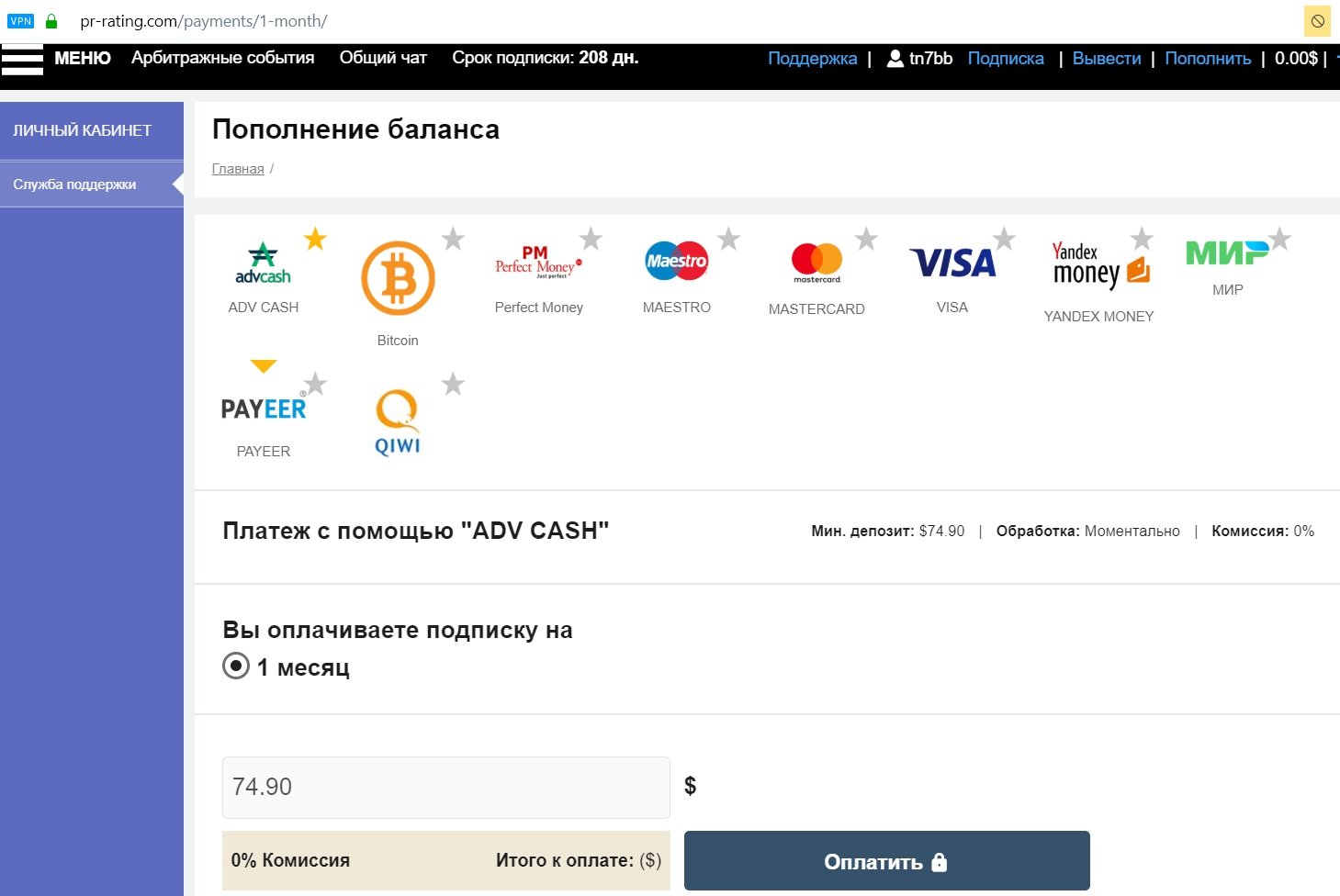The image size is (1340, 896).
Task: Open the МЕНЮ menu label
Action: (x=83, y=58)
